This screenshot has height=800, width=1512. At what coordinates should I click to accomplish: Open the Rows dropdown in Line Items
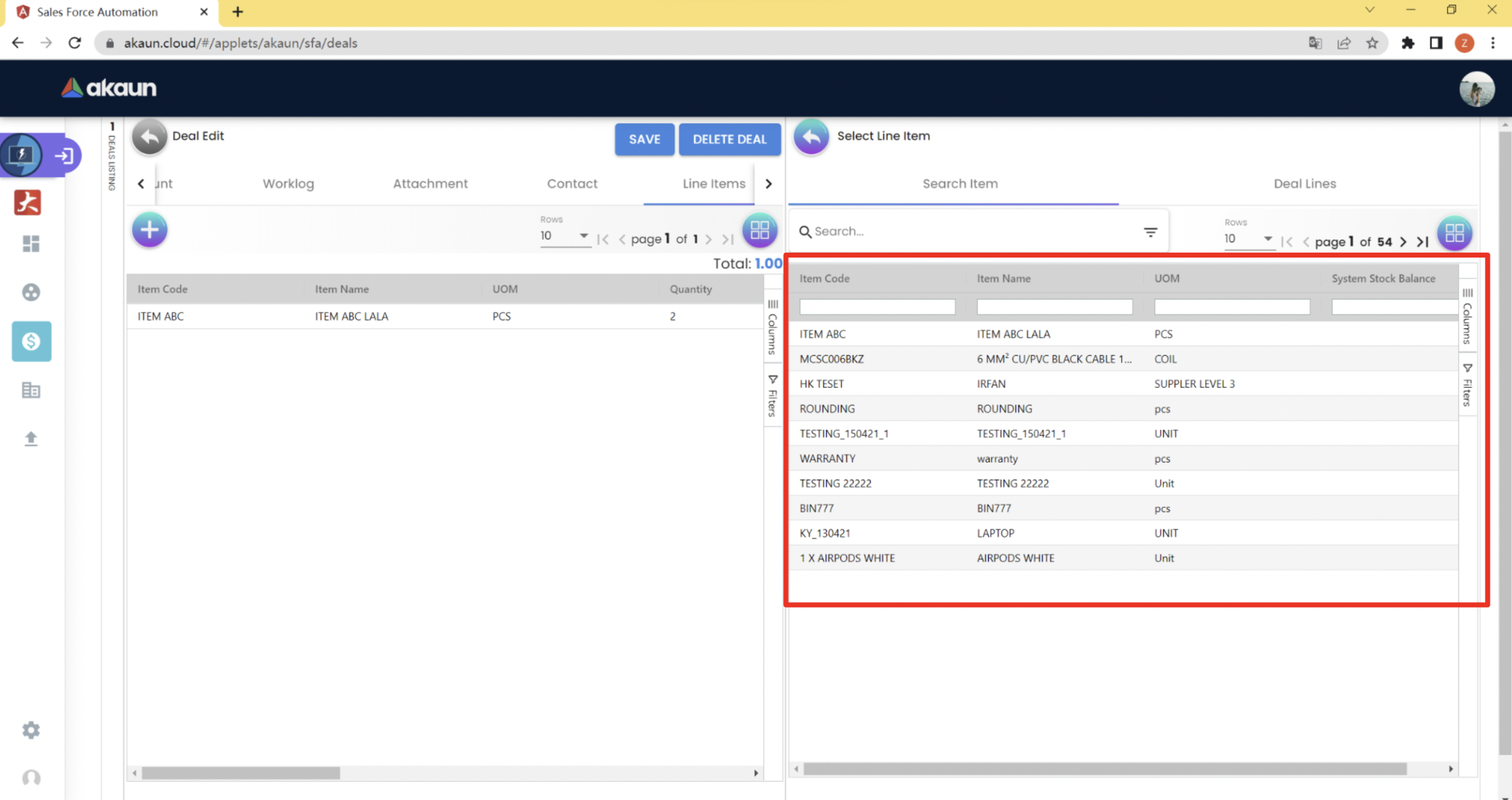tap(564, 236)
